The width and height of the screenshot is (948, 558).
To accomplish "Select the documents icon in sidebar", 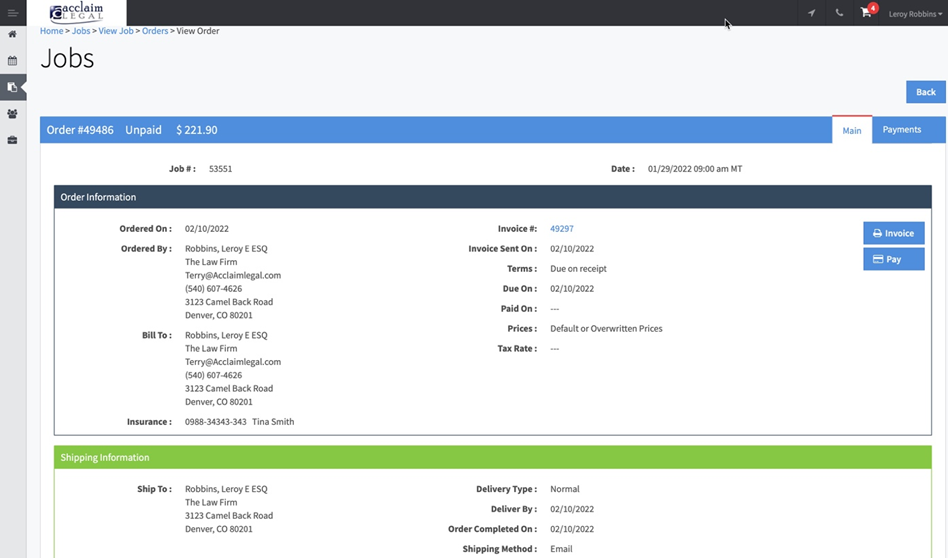I will [x=12, y=87].
